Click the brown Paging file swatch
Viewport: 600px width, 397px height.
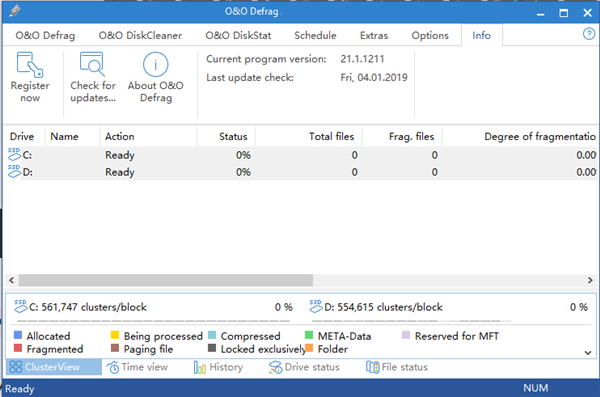pyautogui.click(x=115, y=348)
